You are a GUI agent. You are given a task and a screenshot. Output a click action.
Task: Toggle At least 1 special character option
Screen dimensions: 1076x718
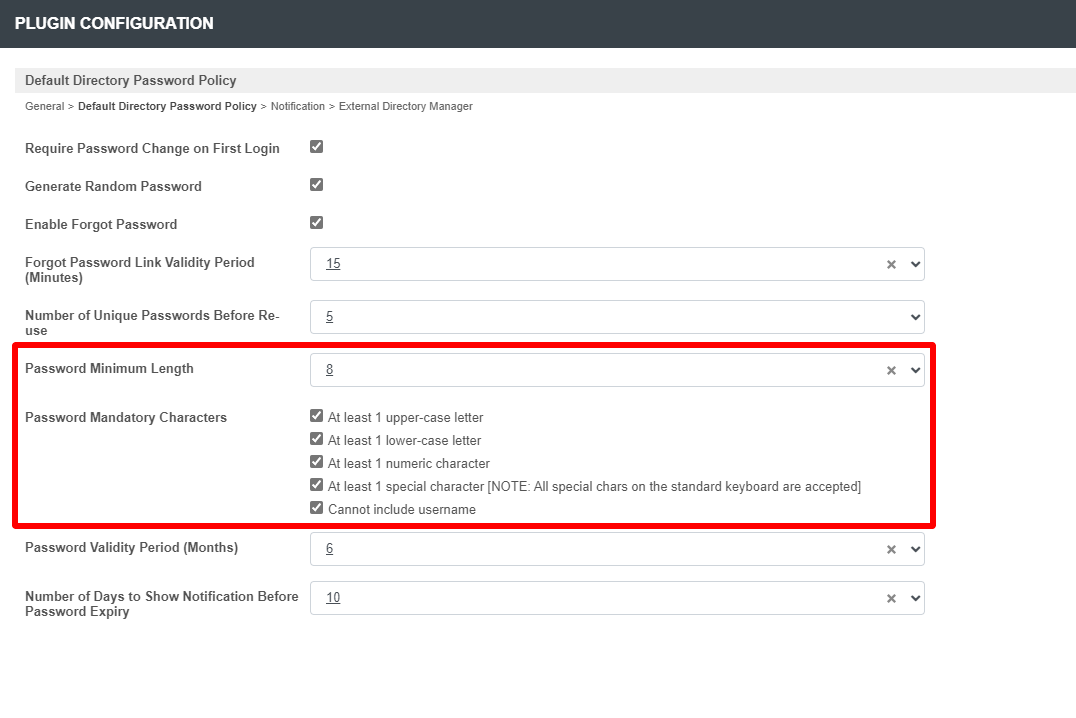coord(317,485)
